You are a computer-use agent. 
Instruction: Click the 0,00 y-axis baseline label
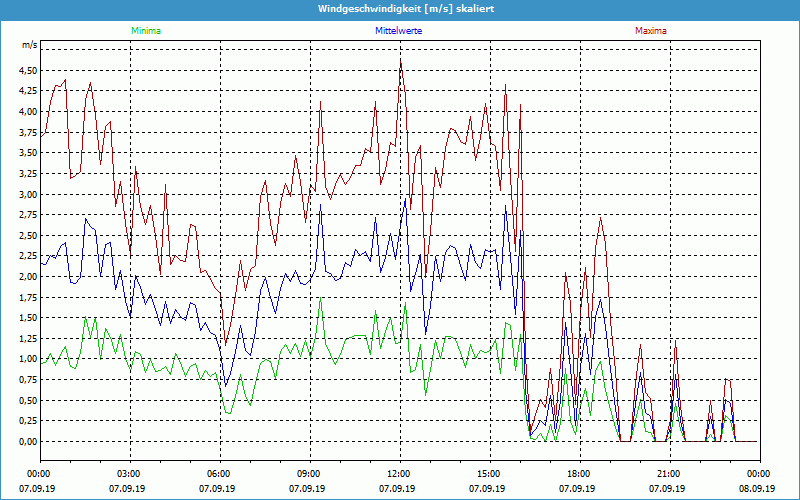click(27, 441)
